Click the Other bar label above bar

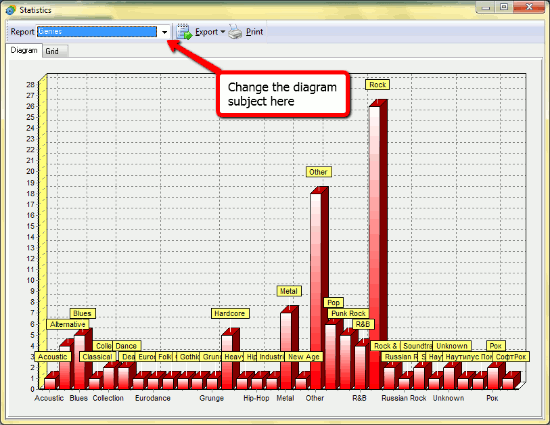(x=318, y=172)
